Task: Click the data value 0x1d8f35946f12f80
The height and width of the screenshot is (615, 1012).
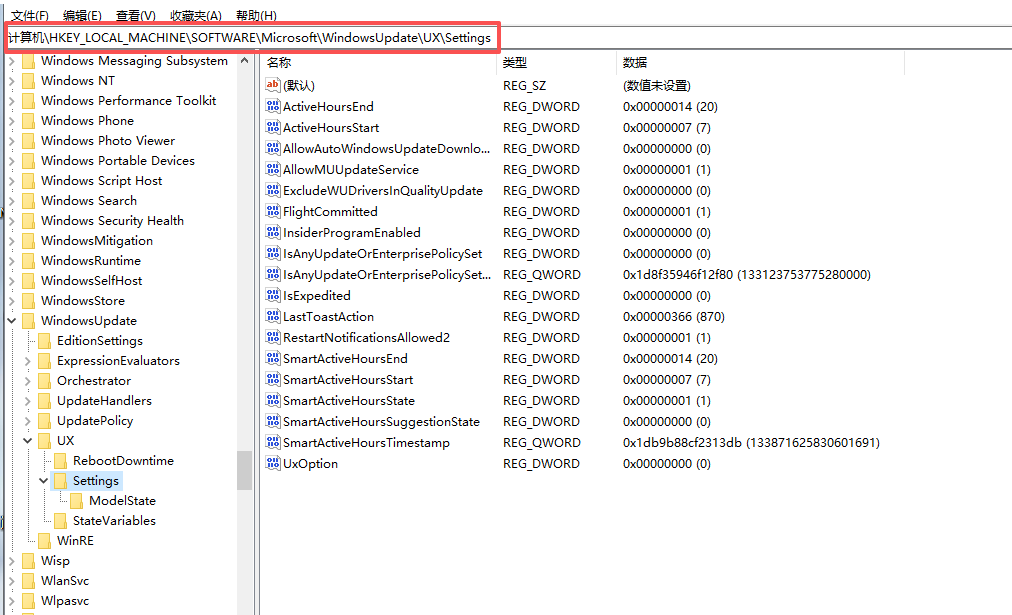Action: click(746, 275)
